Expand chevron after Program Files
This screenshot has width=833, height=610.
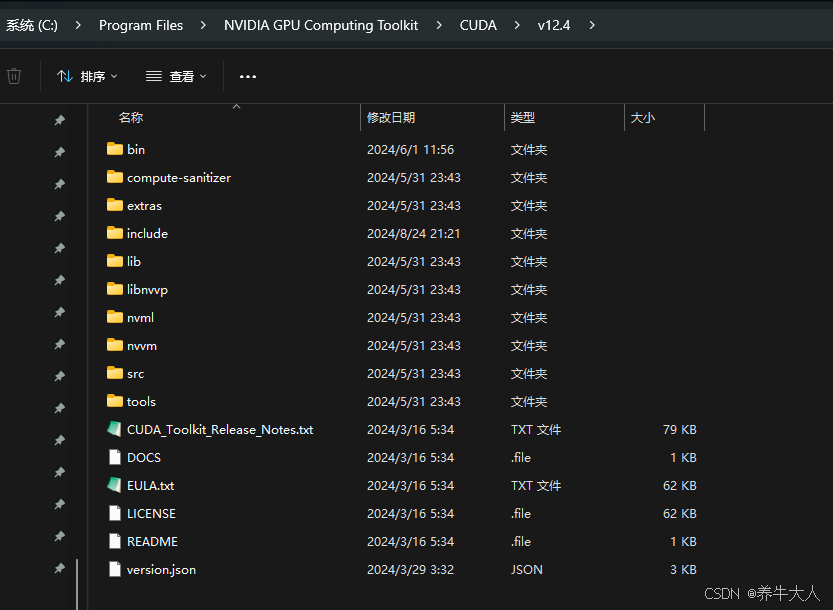tap(203, 25)
